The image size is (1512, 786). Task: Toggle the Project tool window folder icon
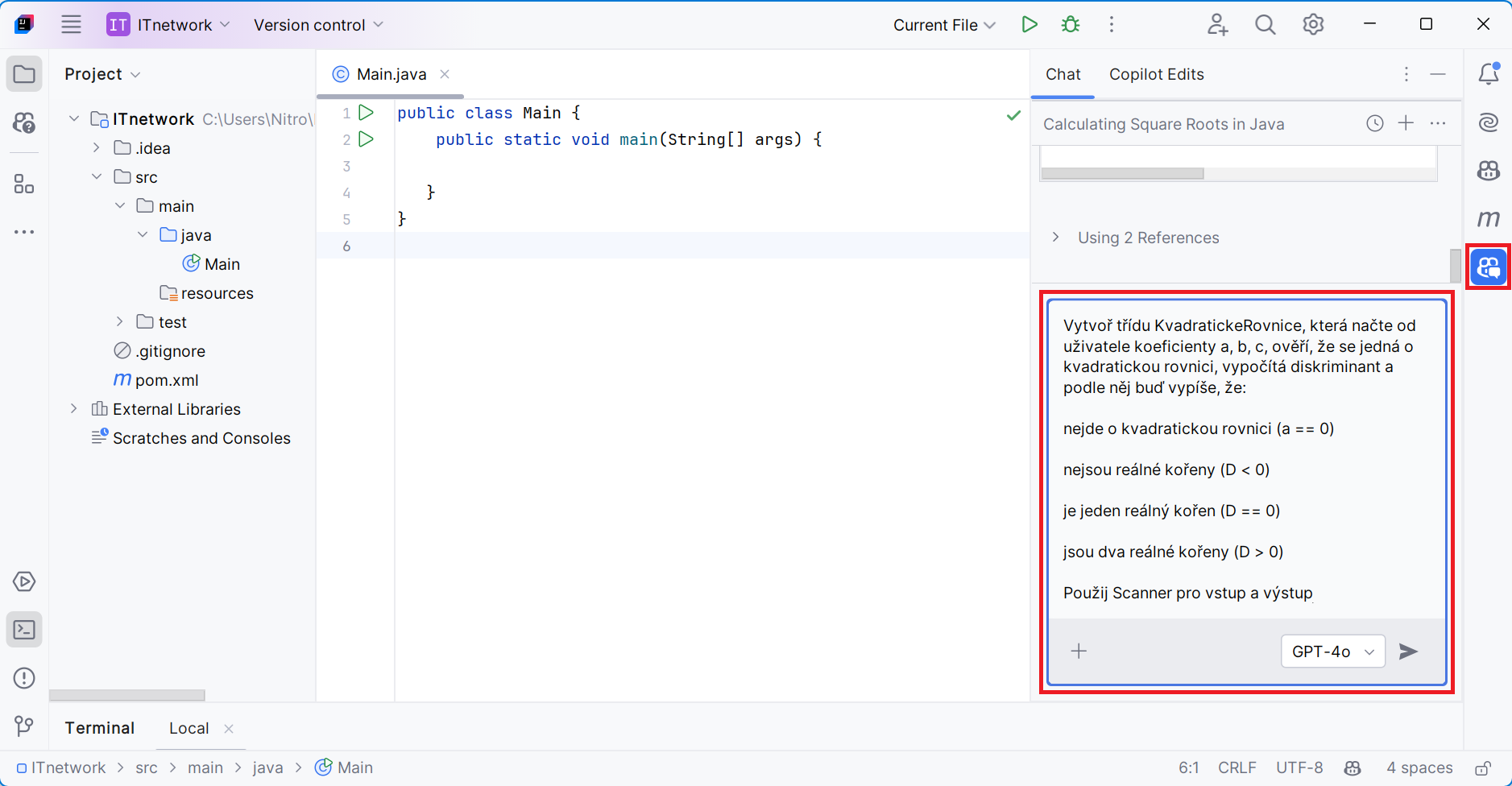[24, 74]
